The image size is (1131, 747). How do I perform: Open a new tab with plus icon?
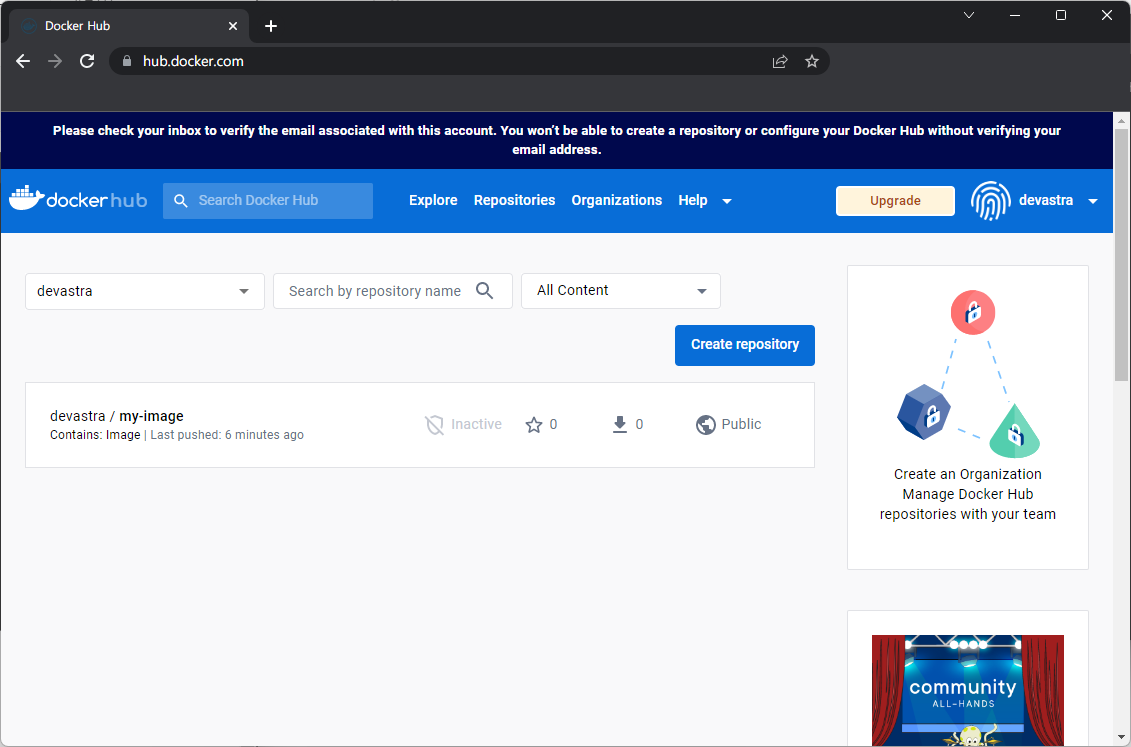coord(270,26)
